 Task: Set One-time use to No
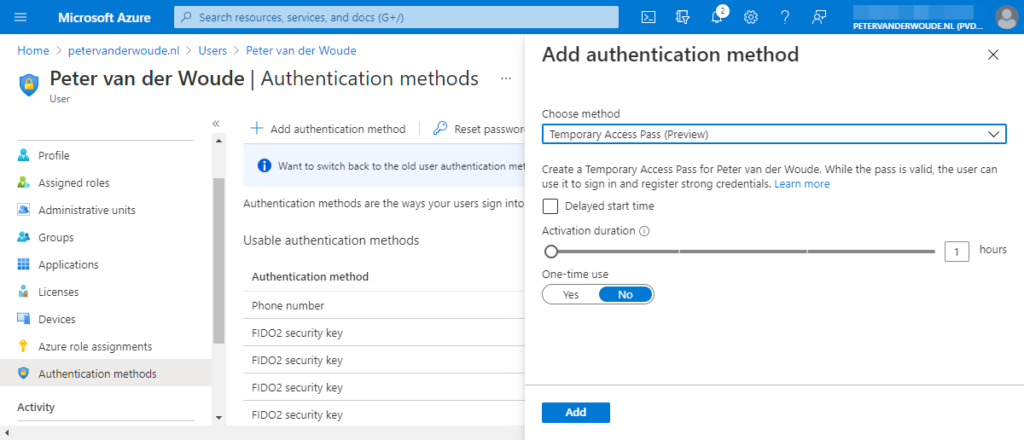(x=625, y=294)
